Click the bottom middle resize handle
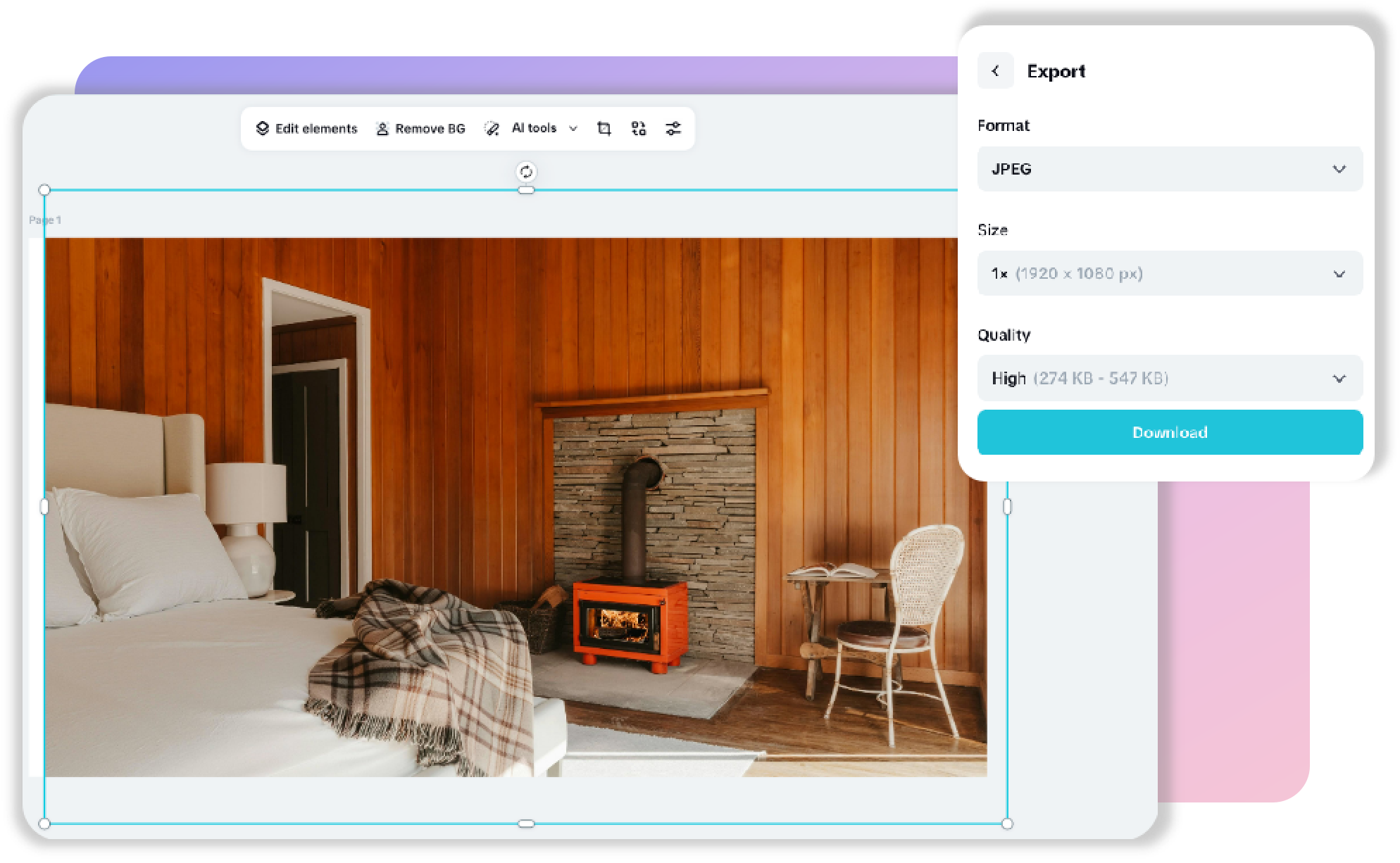1400x863 pixels. [x=526, y=824]
